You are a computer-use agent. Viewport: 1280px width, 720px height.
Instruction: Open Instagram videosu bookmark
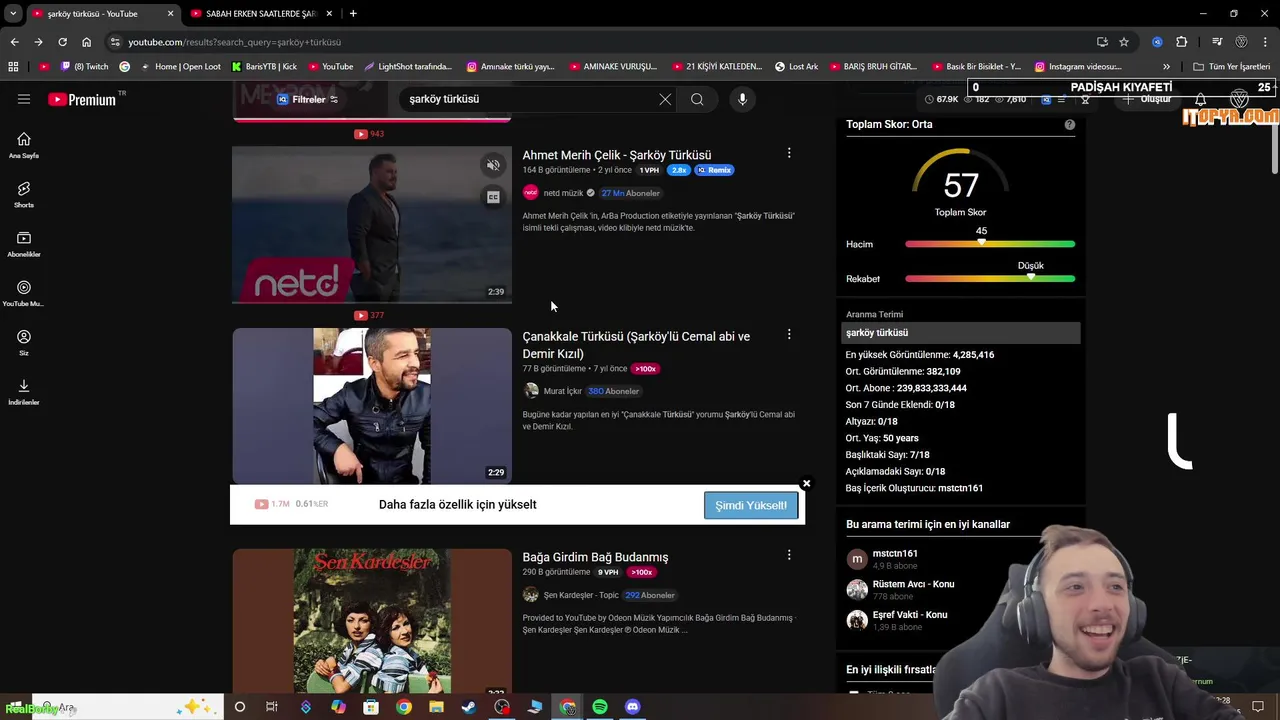(1078, 67)
